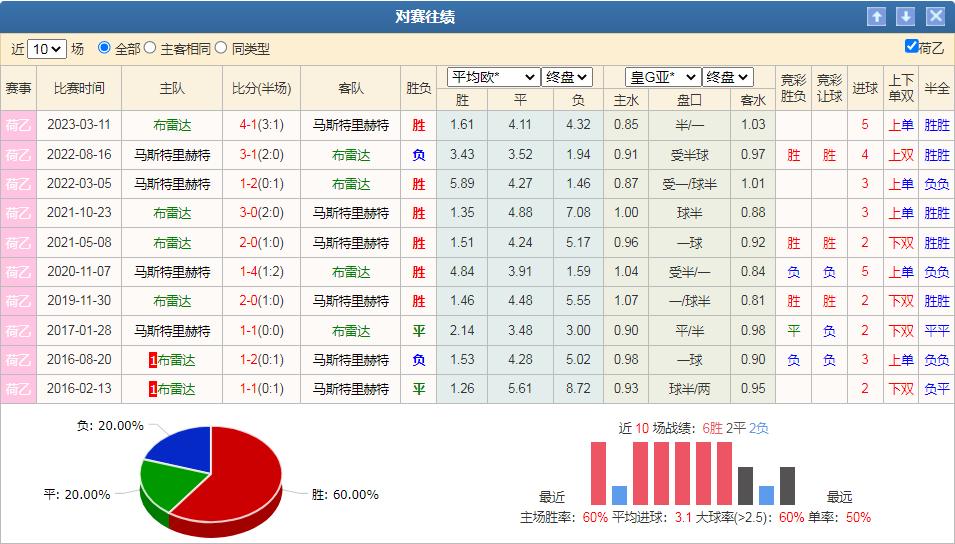Click 上双 in the 2022-08-16 row
Viewport: 955px width, 544px height.
(x=901, y=155)
